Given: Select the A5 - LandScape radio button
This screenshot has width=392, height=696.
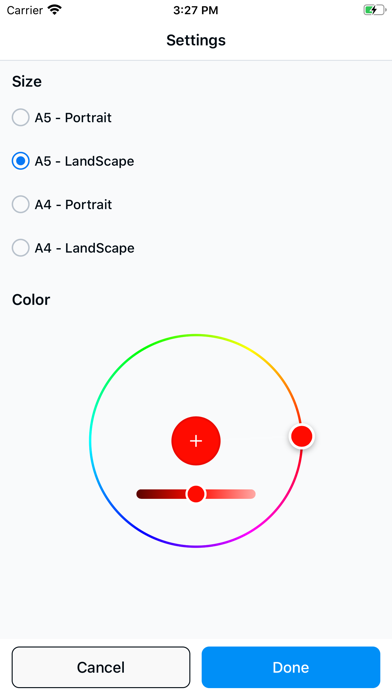Looking at the screenshot, I should (20, 161).
